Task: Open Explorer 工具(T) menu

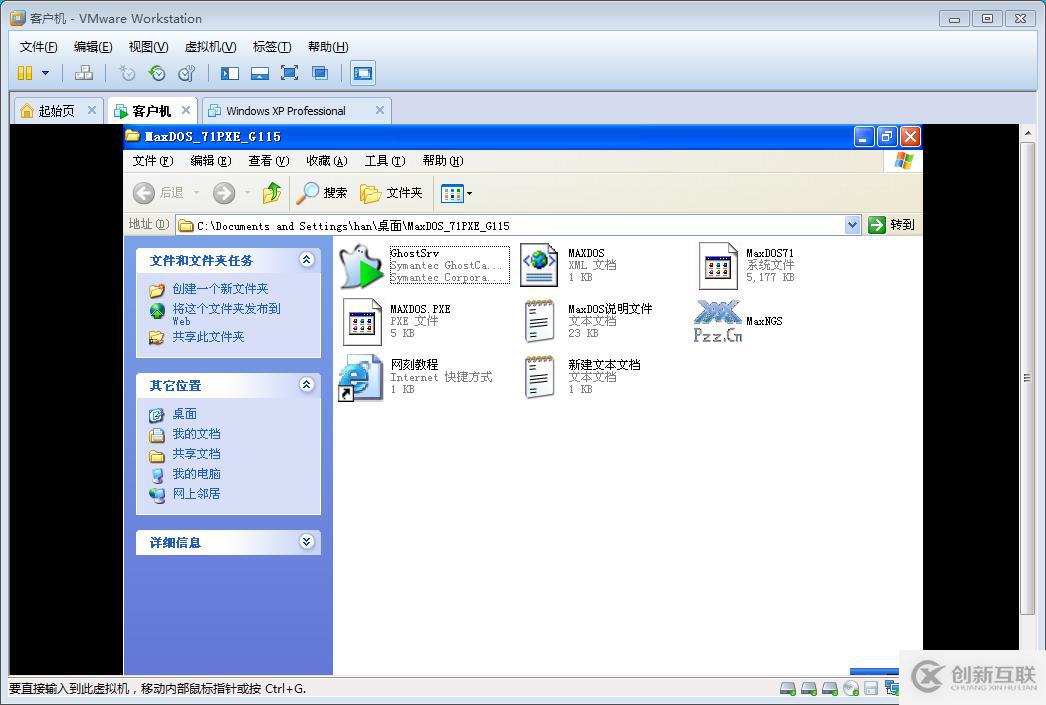Action: (x=385, y=161)
